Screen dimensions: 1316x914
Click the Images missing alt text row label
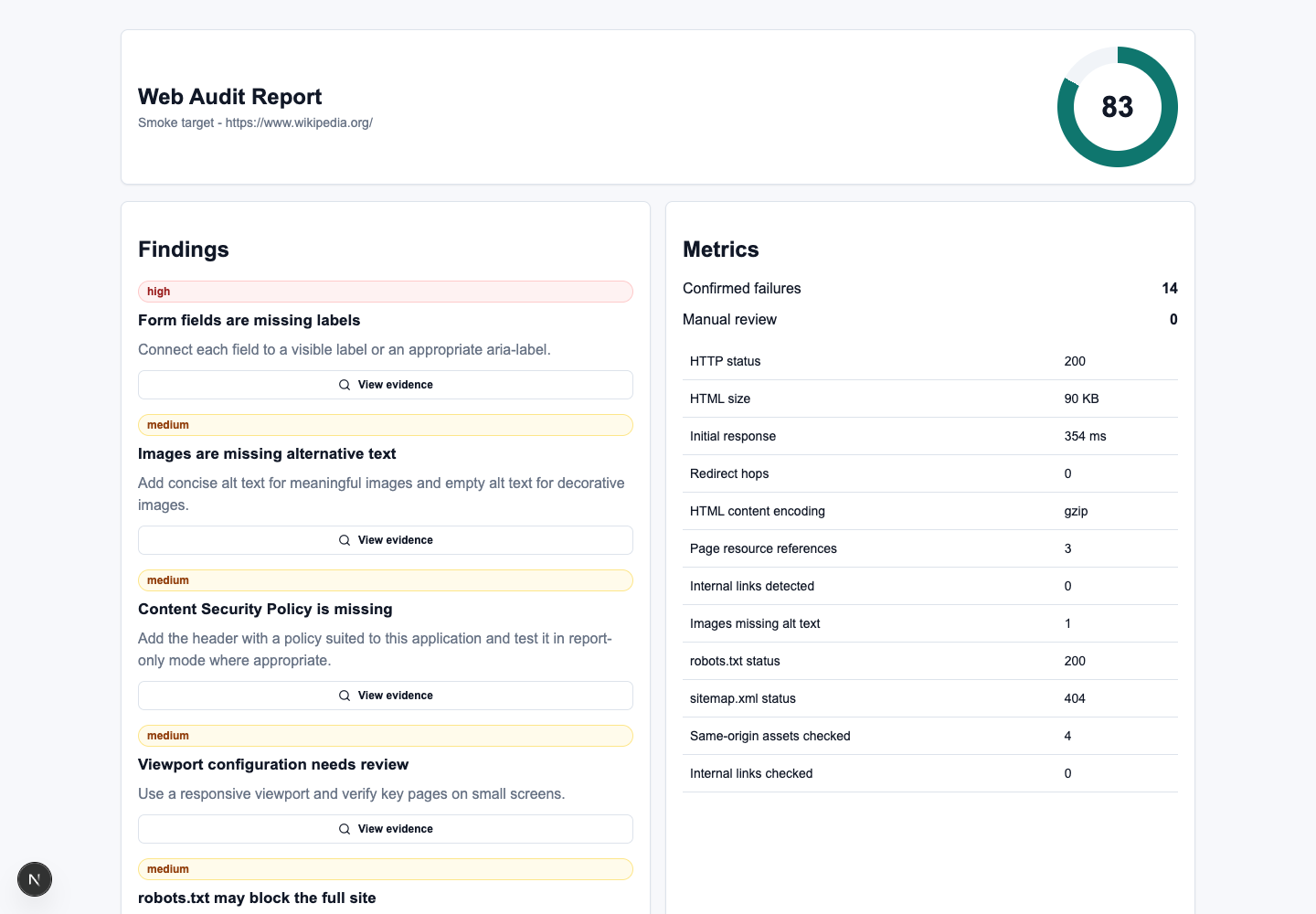(x=755, y=623)
